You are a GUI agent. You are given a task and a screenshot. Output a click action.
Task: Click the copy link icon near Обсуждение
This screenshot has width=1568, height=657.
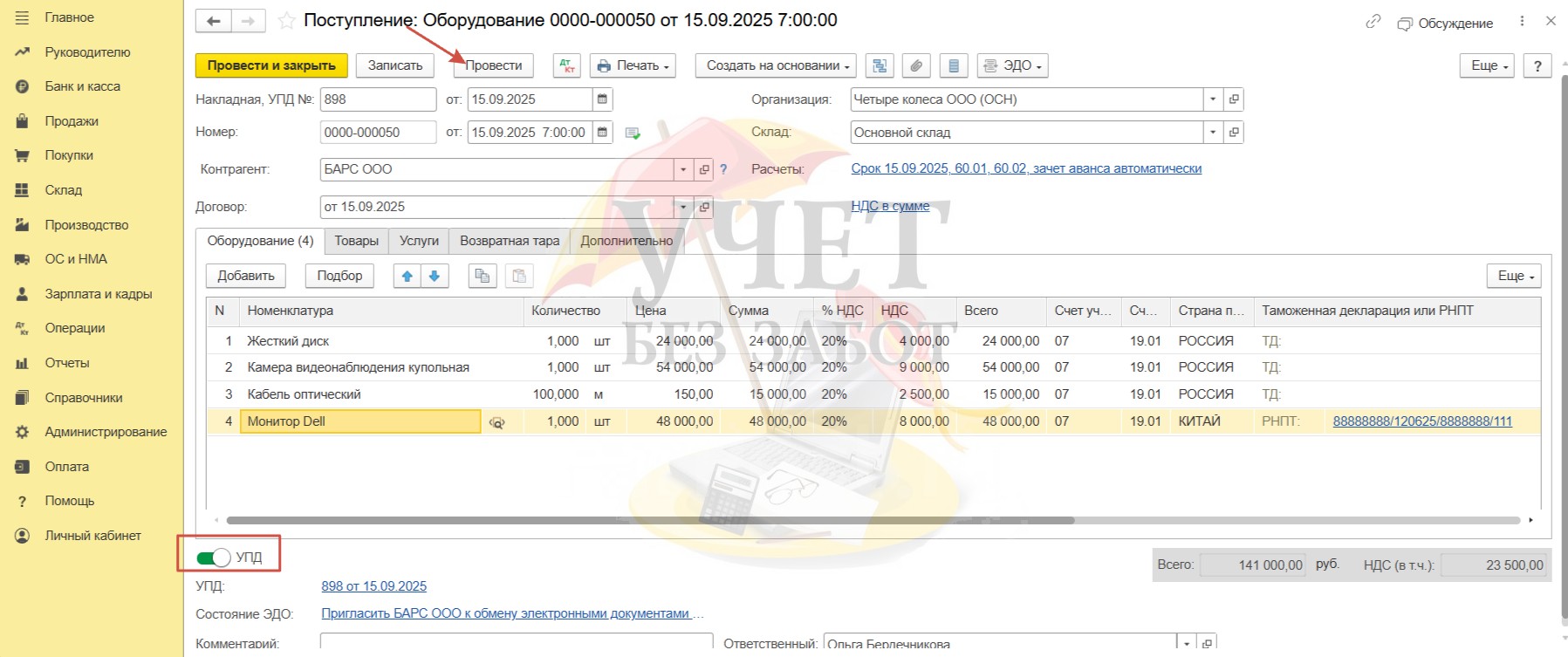1373,22
